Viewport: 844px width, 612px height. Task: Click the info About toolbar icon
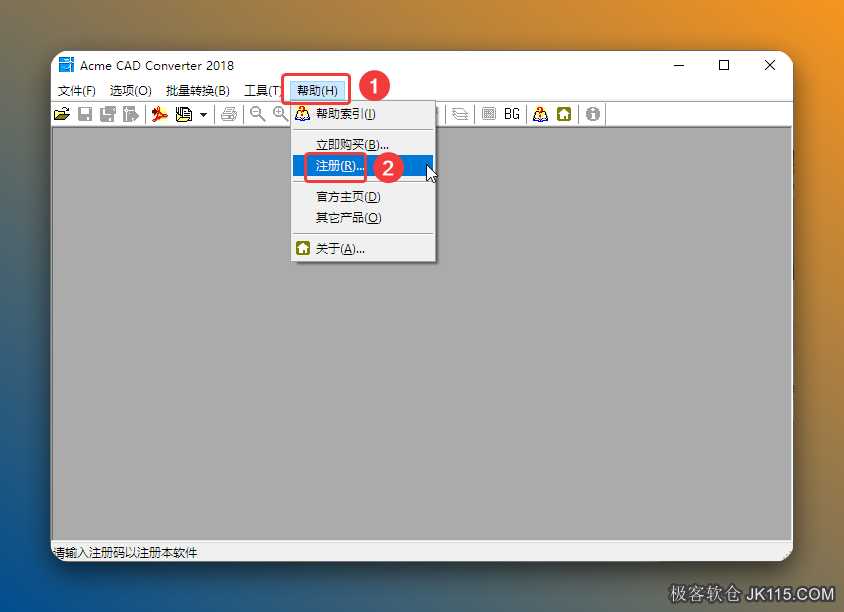click(x=593, y=114)
